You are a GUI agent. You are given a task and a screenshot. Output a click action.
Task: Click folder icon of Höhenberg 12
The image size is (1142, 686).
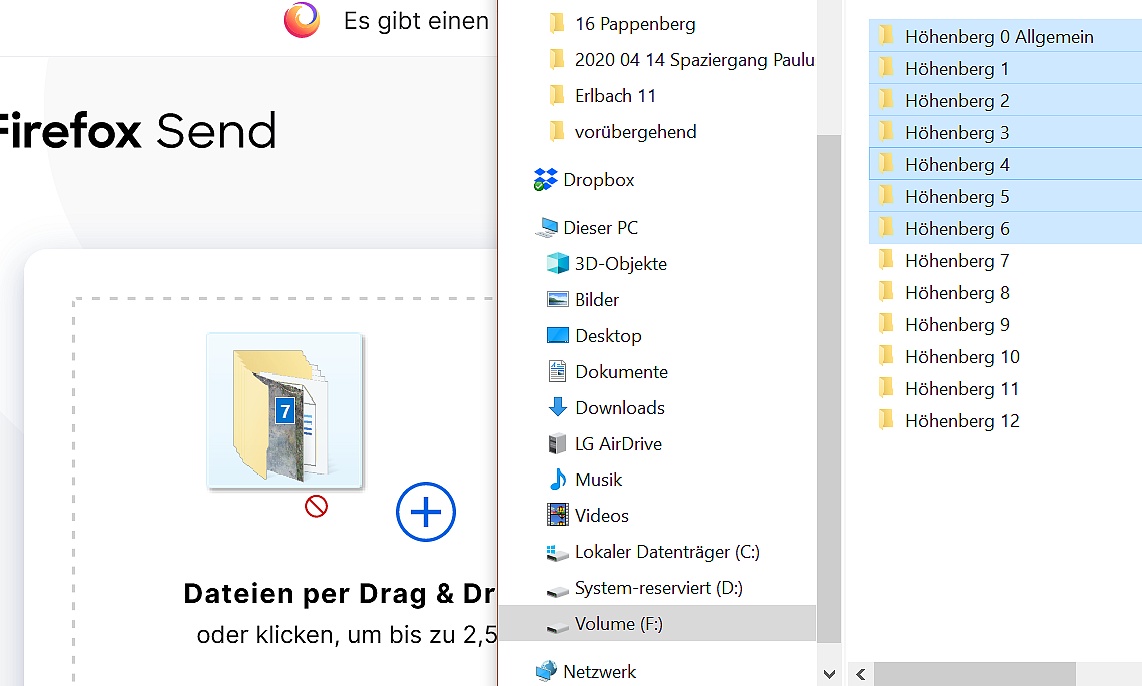tap(886, 419)
